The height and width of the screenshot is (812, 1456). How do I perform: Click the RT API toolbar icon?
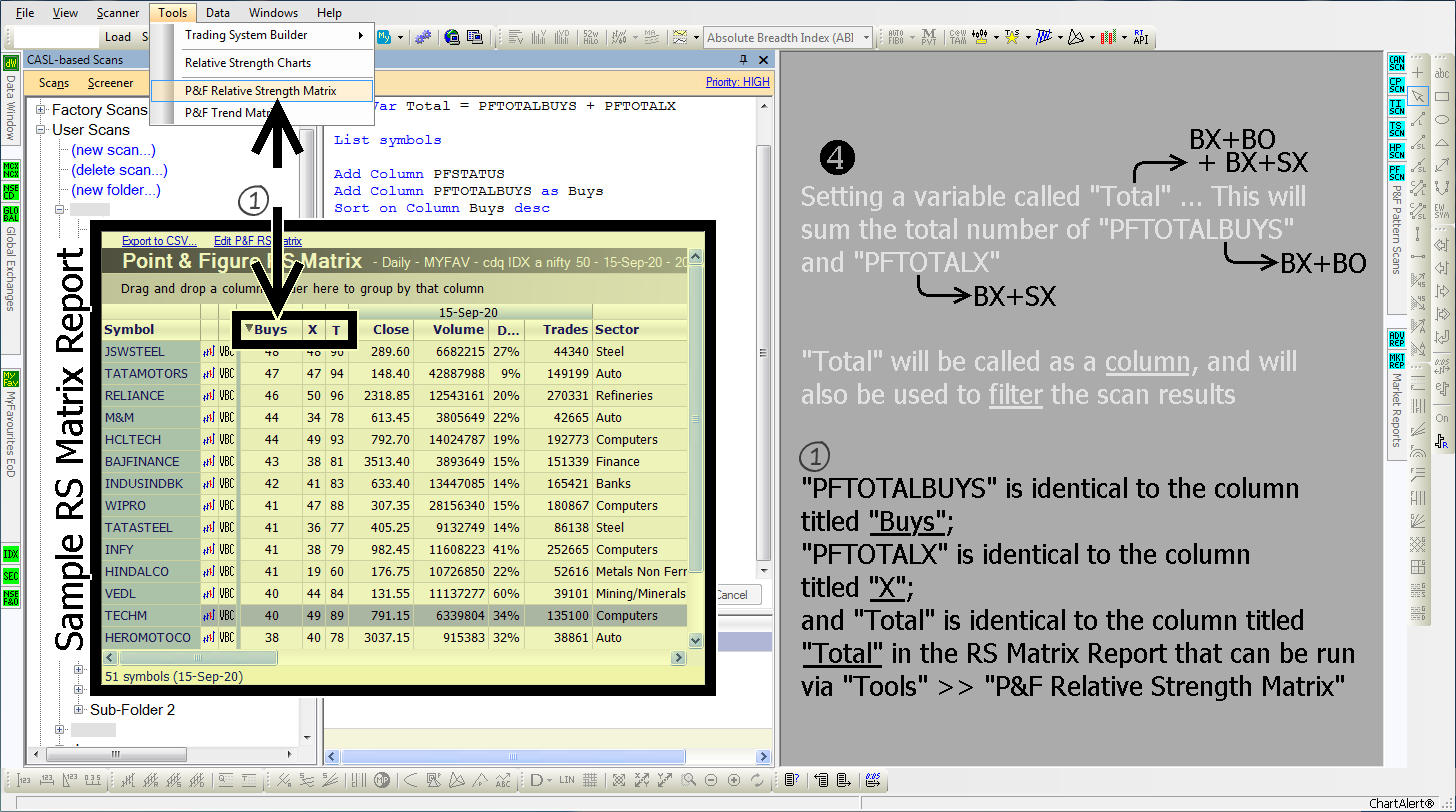(1140, 37)
